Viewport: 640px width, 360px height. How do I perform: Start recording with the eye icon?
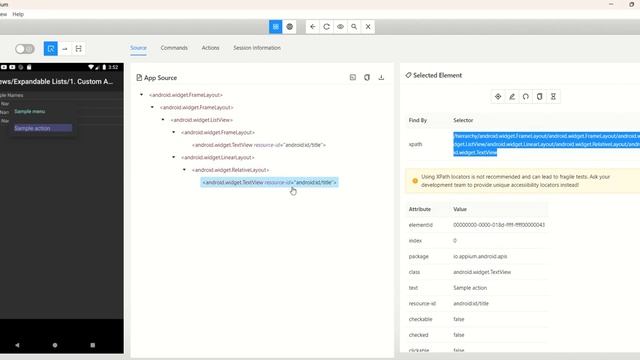tap(340, 27)
